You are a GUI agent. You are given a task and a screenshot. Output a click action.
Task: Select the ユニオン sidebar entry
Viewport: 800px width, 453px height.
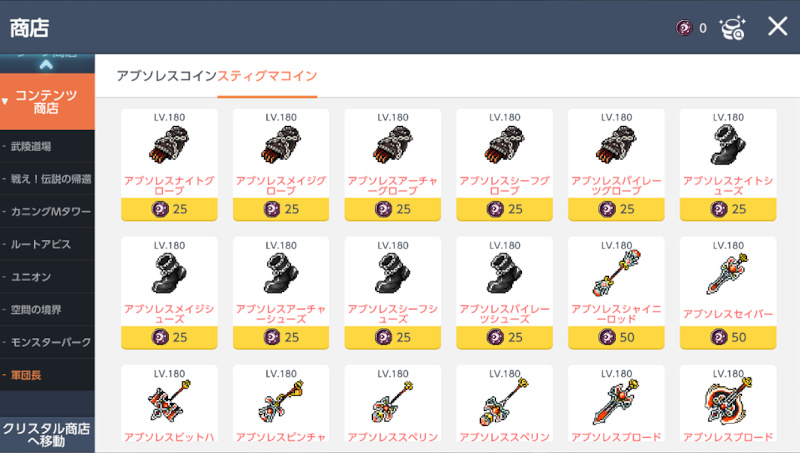[x=47, y=277]
